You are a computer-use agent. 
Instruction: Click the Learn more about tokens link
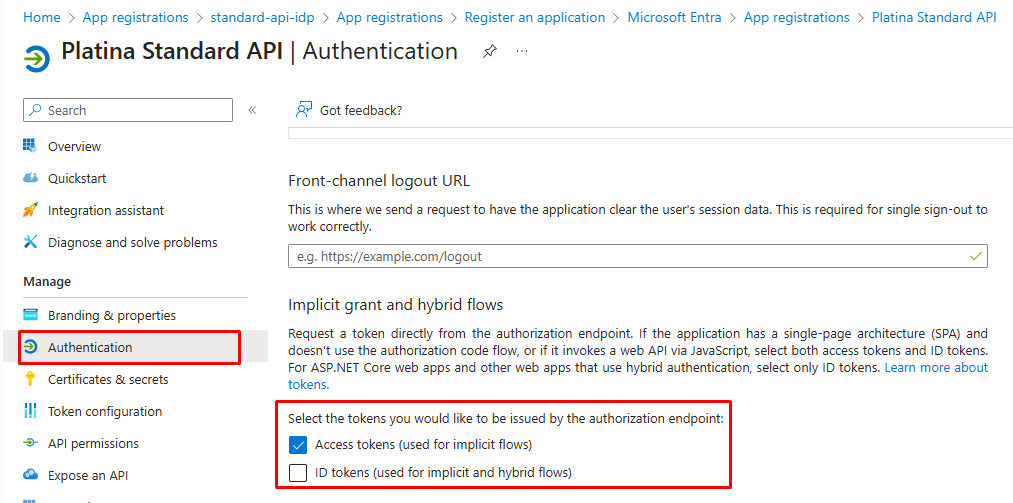(x=936, y=368)
